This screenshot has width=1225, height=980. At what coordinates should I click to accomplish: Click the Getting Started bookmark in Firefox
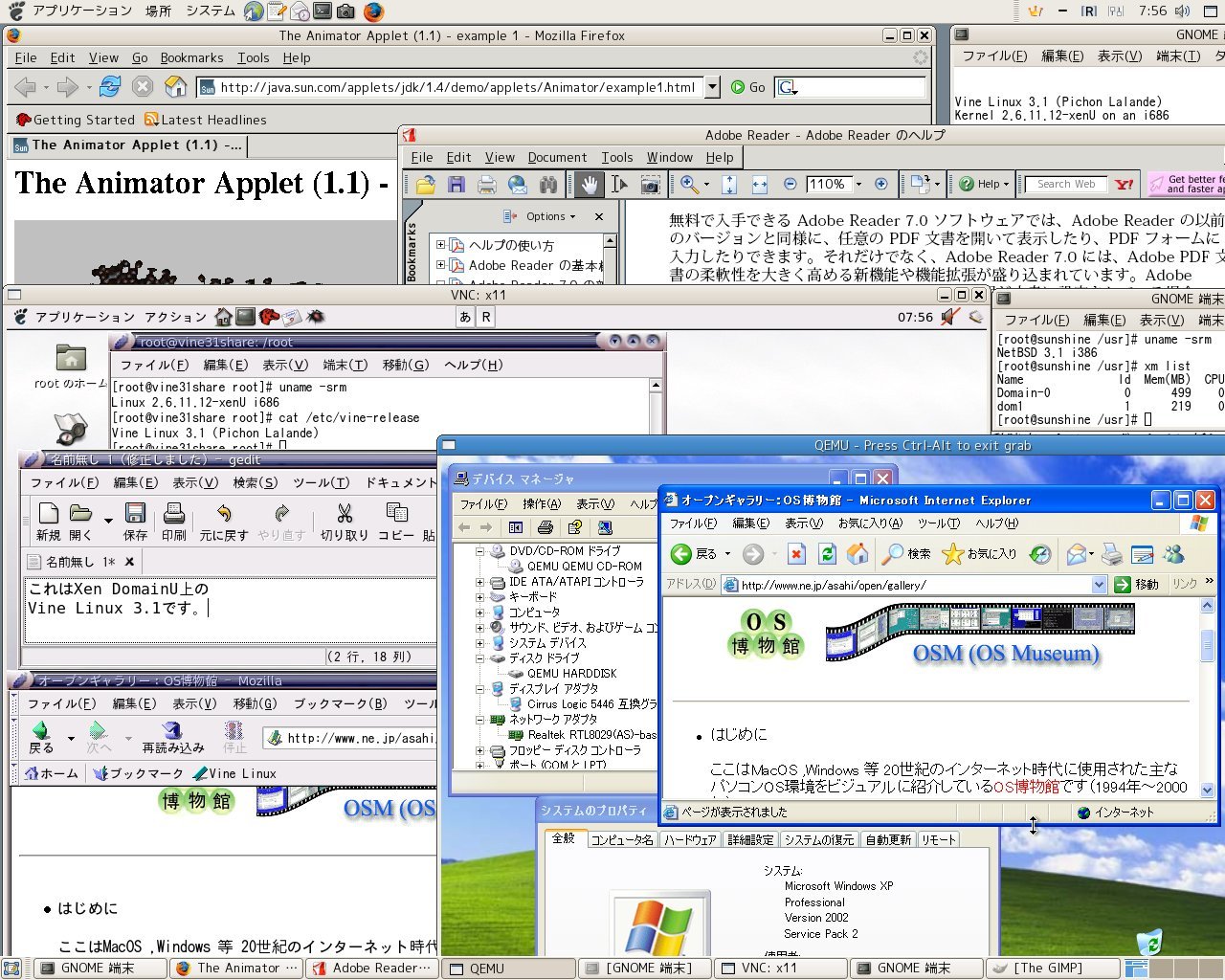[76, 120]
